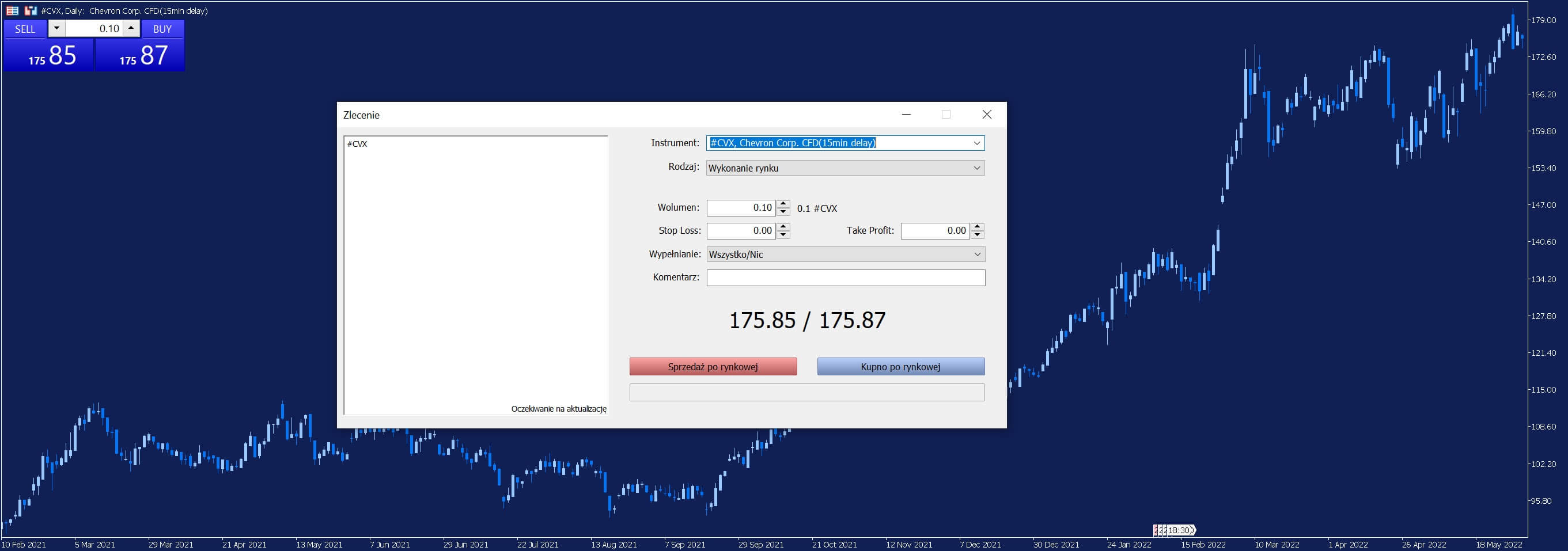Click the one-click trading panel icon
This screenshot has height=551, width=1568.
[31, 10]
